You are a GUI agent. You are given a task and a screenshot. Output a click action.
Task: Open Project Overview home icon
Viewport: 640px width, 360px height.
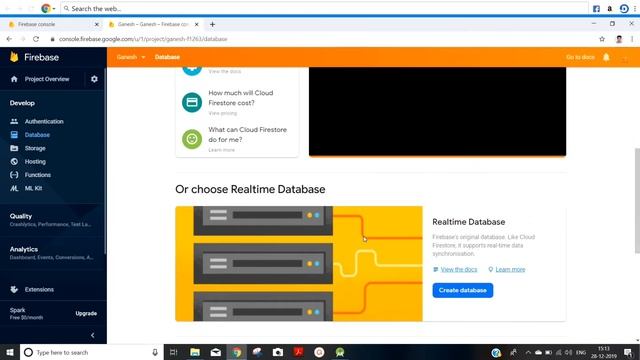pyautogui.click(x=14, y=79)
